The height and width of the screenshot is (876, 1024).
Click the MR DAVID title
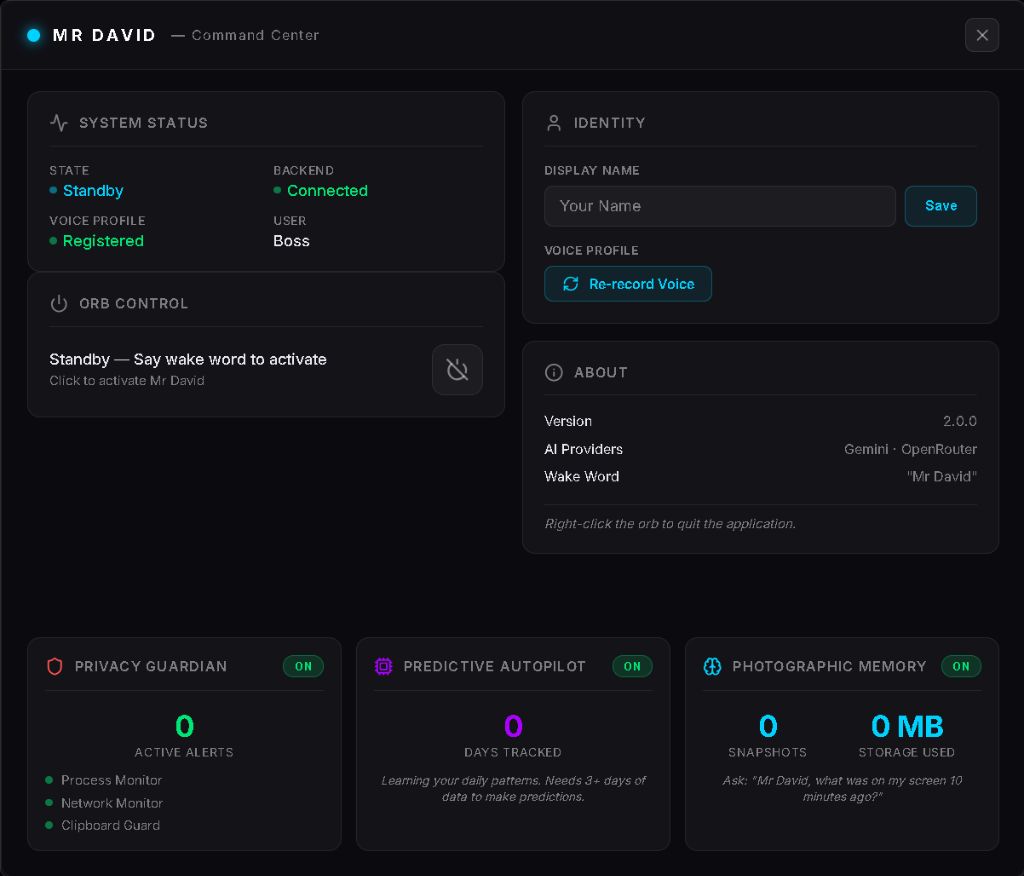click(104, 35)
